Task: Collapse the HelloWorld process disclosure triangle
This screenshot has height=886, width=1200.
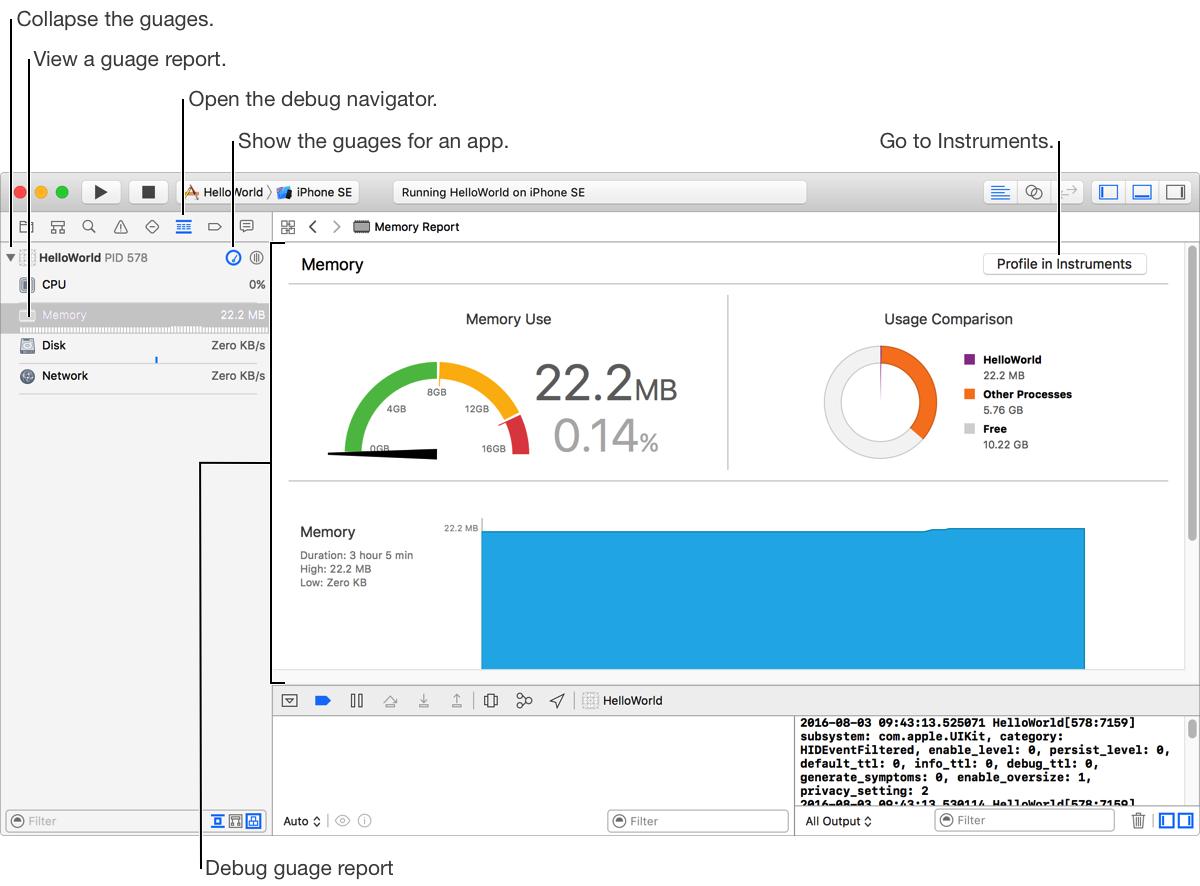Action: pyautogui.click(x=11, y=258)
